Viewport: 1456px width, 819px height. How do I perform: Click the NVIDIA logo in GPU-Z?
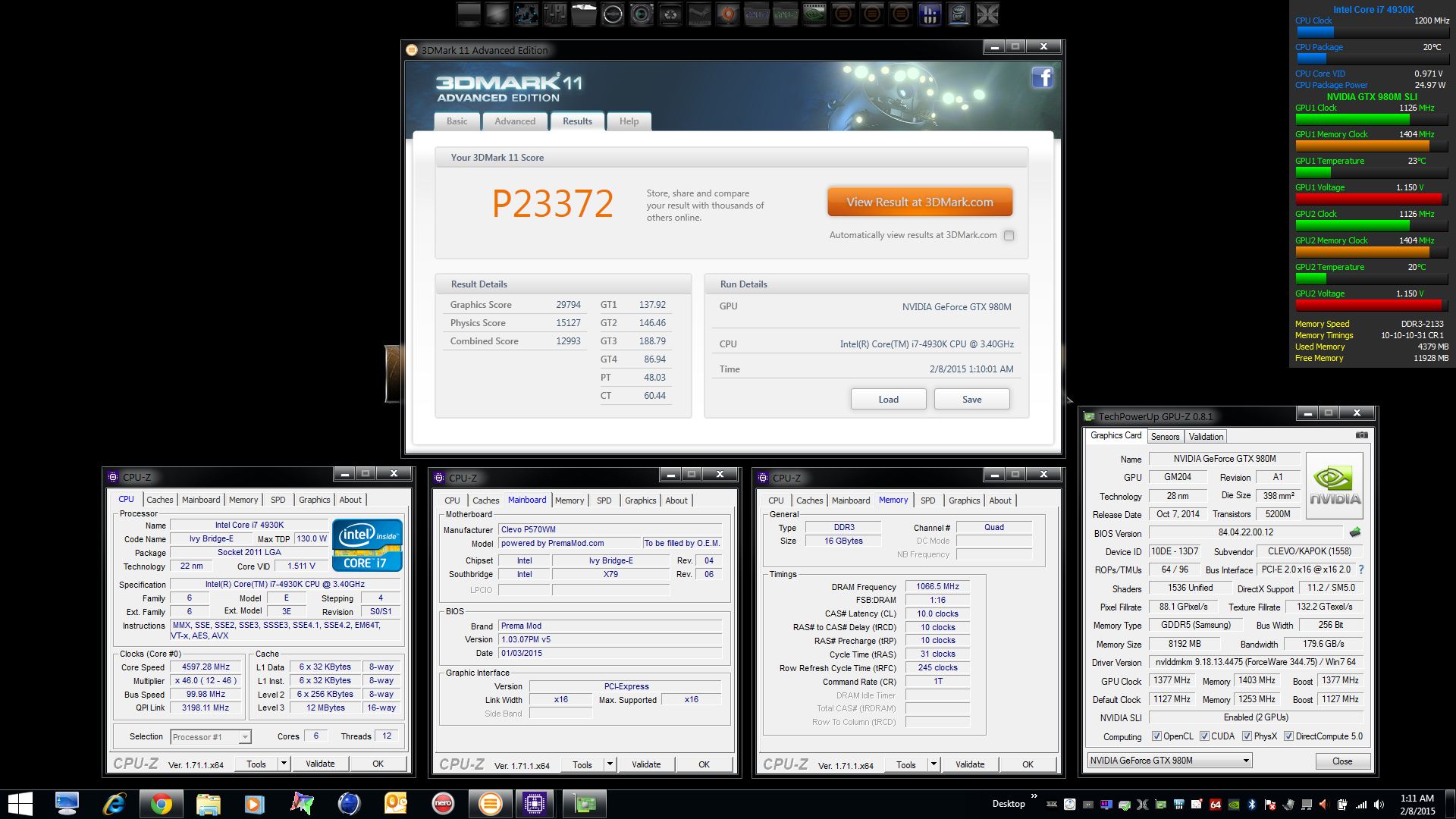click(1335, 485)
